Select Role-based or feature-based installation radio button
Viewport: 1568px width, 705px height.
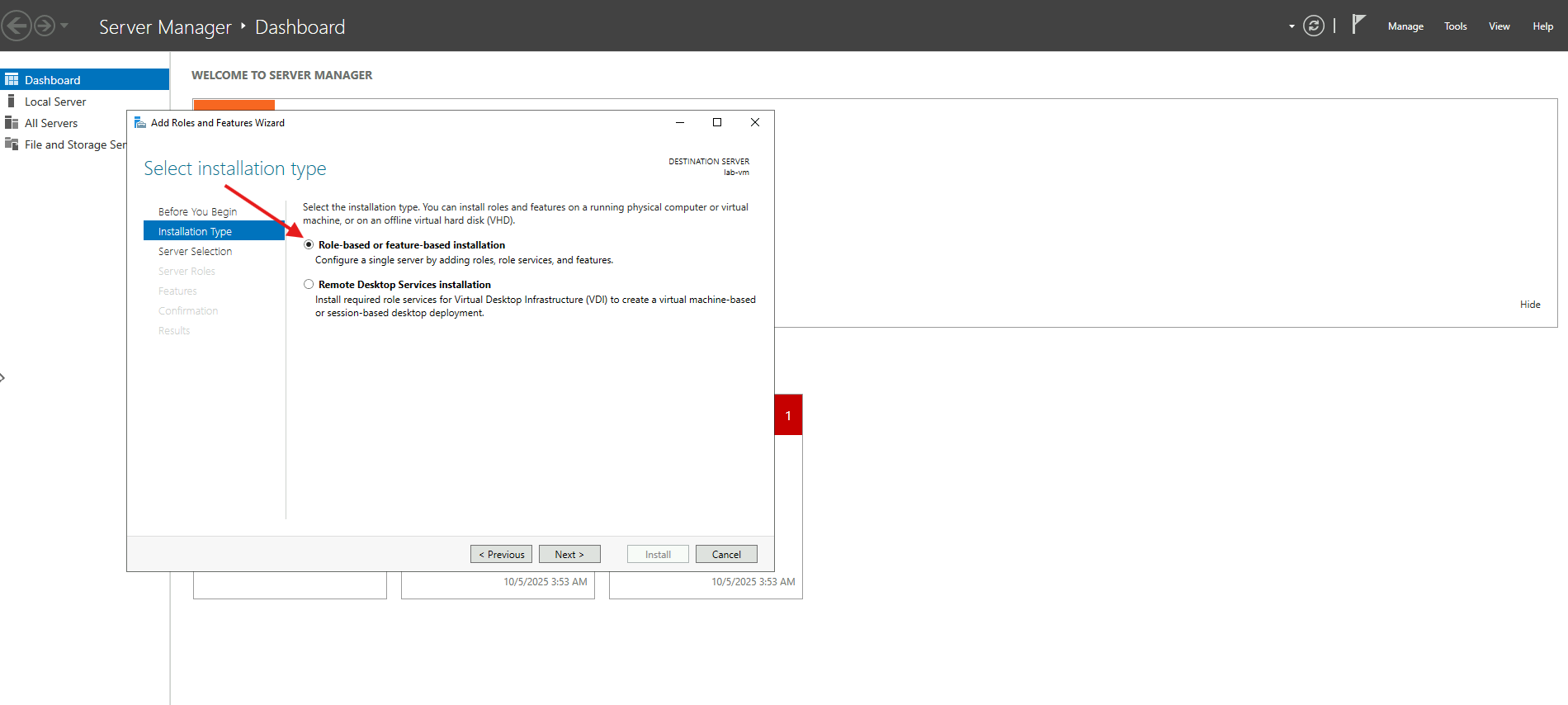(309, 244)
